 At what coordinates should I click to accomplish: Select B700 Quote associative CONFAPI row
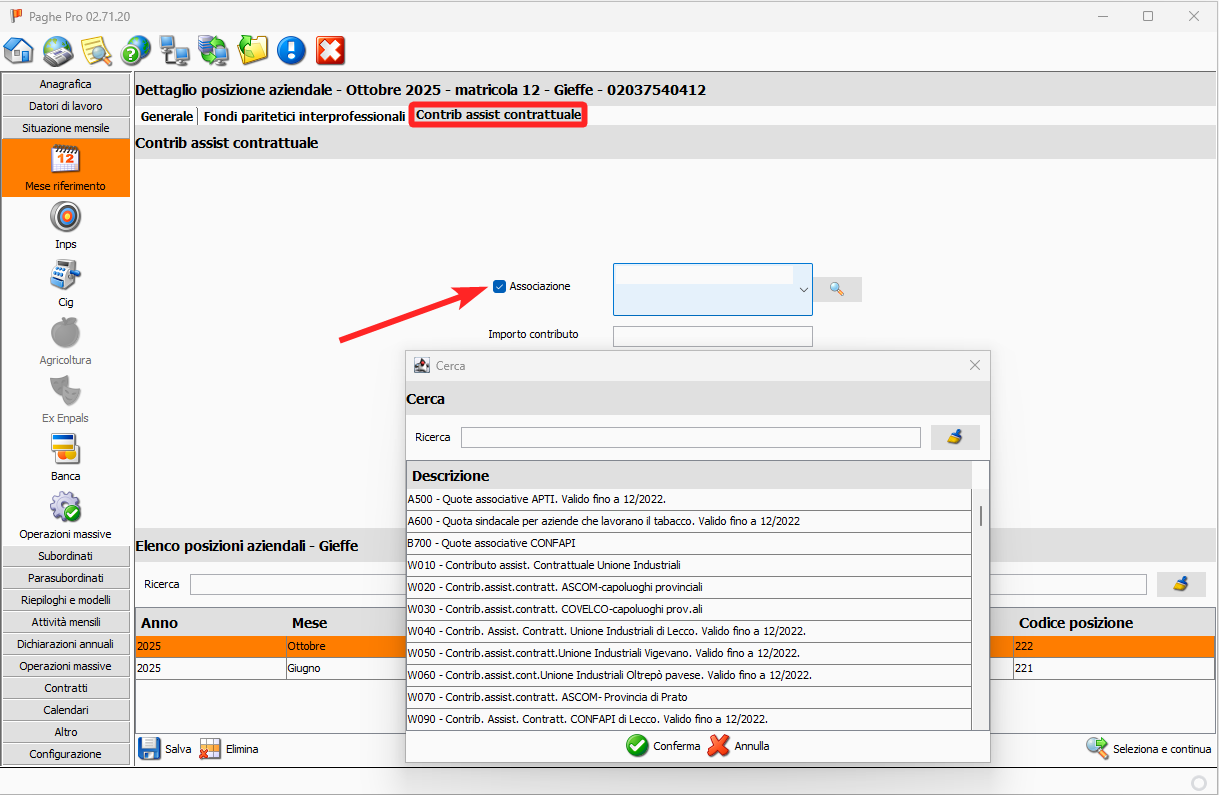(688, 543)
